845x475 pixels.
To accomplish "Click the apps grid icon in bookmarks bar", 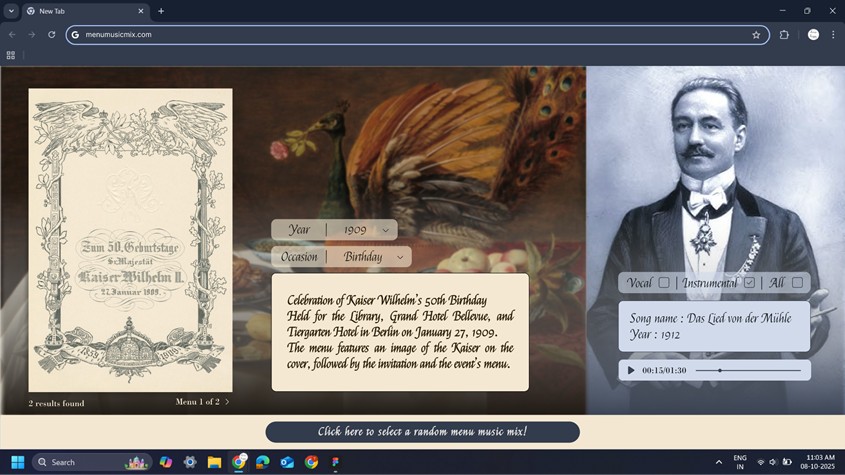I will click(x=11, y=55).
